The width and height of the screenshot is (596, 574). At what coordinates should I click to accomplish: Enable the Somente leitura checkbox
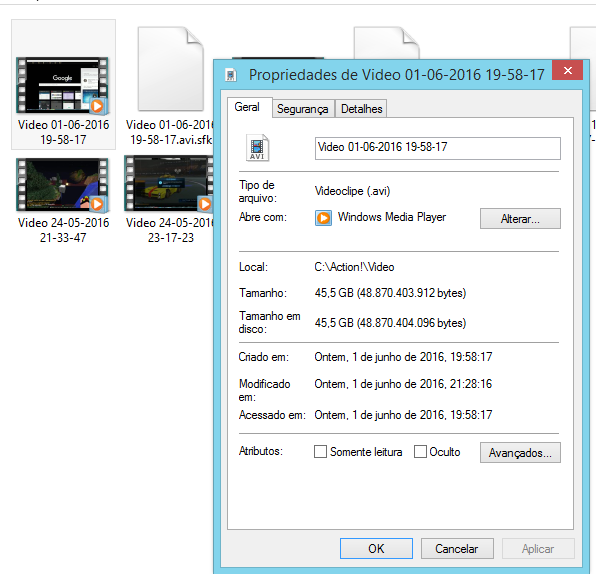pos(320,452)
